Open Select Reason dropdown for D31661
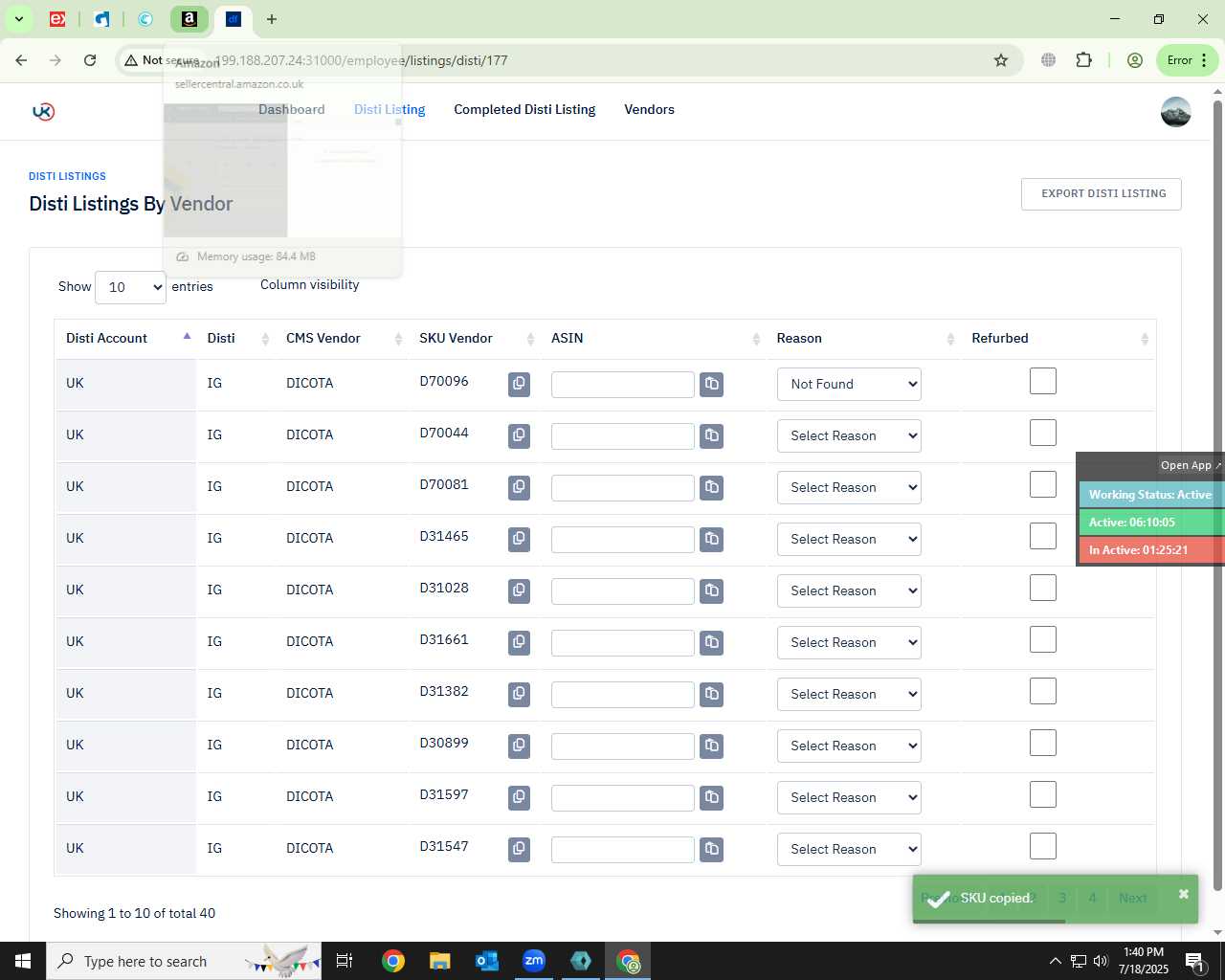The image size is (1225, 980). coord(849,642)
